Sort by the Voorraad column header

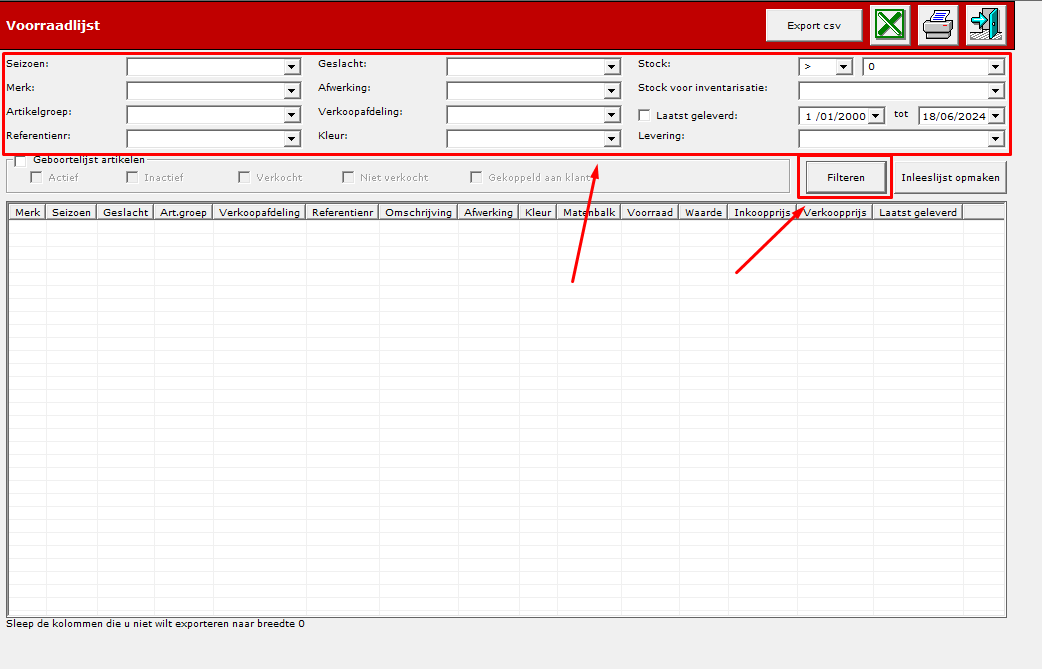click(x=650, y=213)
